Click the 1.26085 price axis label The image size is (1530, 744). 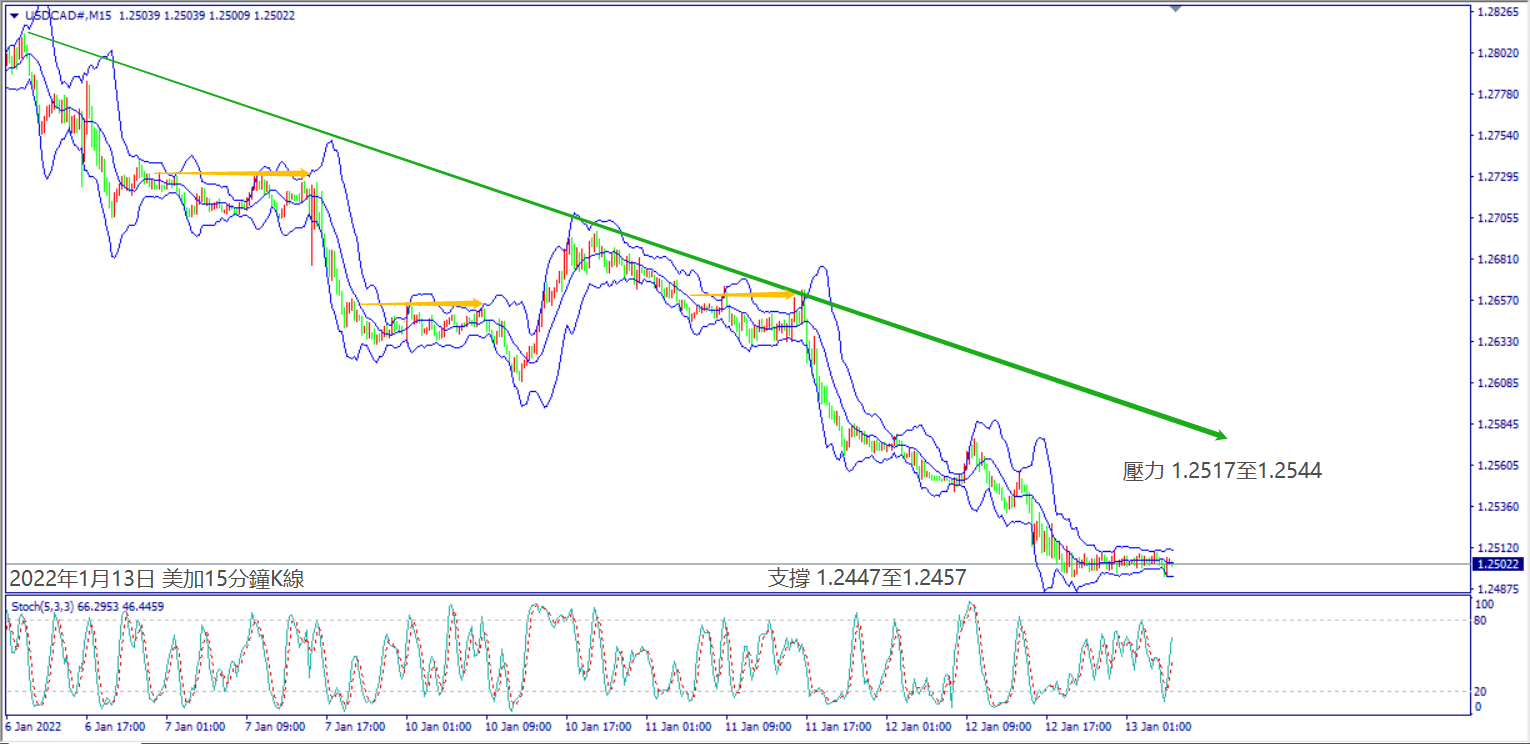tap(1497, 383)
